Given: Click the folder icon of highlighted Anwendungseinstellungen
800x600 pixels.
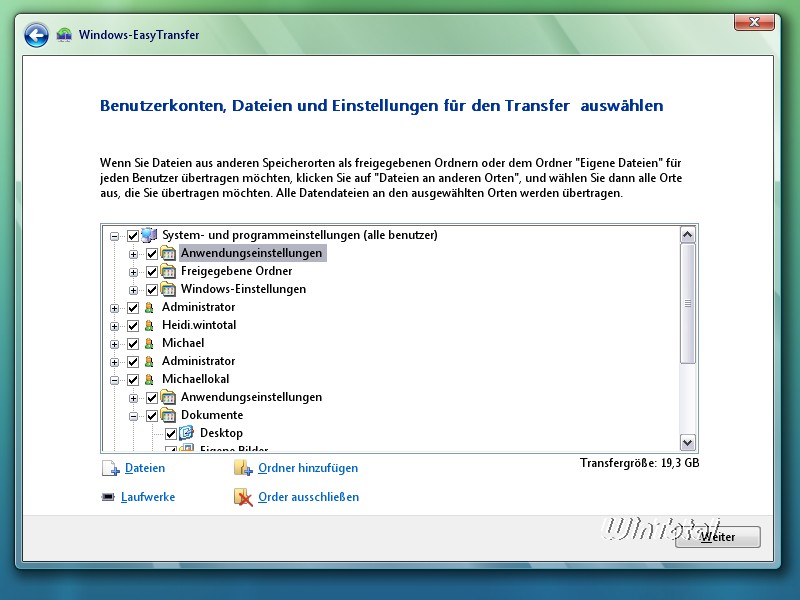Looking at the screenshot, I should [x=168, y=253].
